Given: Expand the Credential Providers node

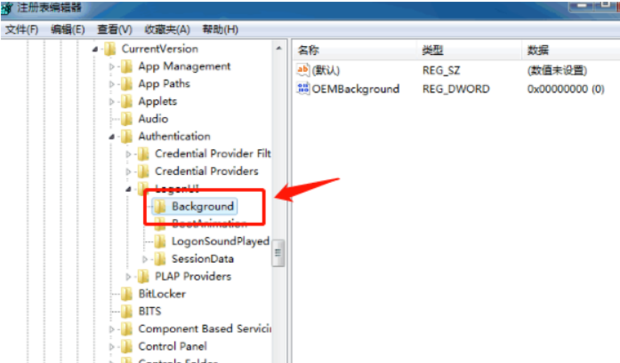Looking at the screenshot, I should (128, 172).
